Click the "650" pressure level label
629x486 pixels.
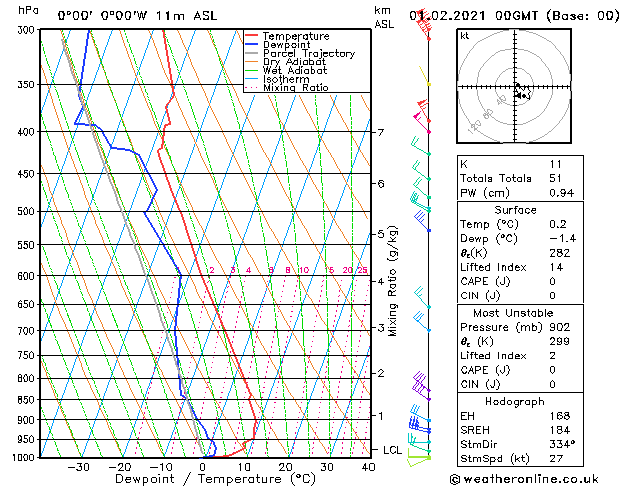point(28,304)
